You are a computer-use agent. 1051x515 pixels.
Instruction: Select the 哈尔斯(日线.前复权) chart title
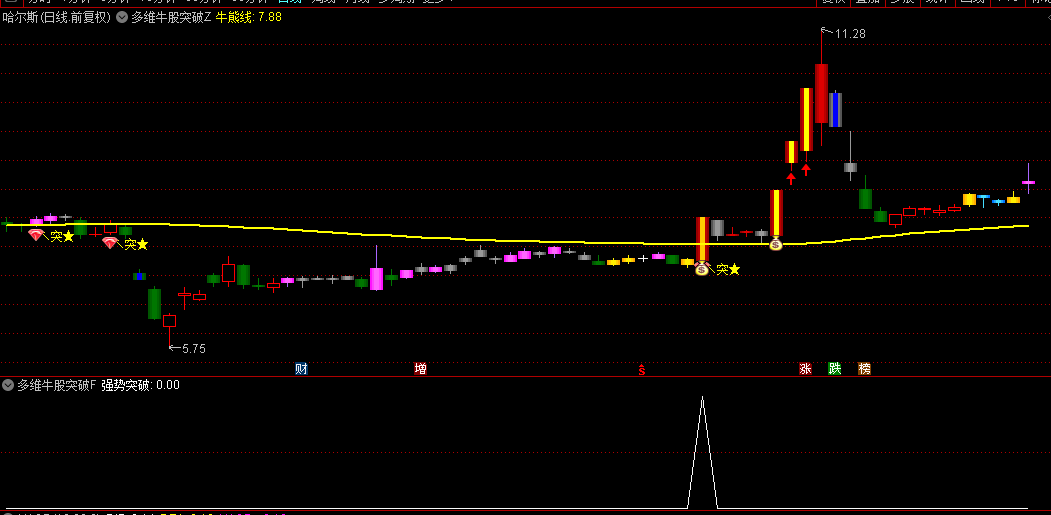[x=56, y=18]
